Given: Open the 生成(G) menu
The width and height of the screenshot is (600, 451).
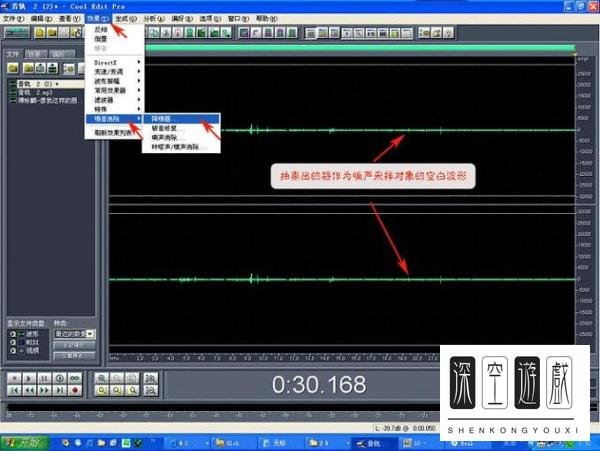Looking at the screenshot, I should 126,18.
